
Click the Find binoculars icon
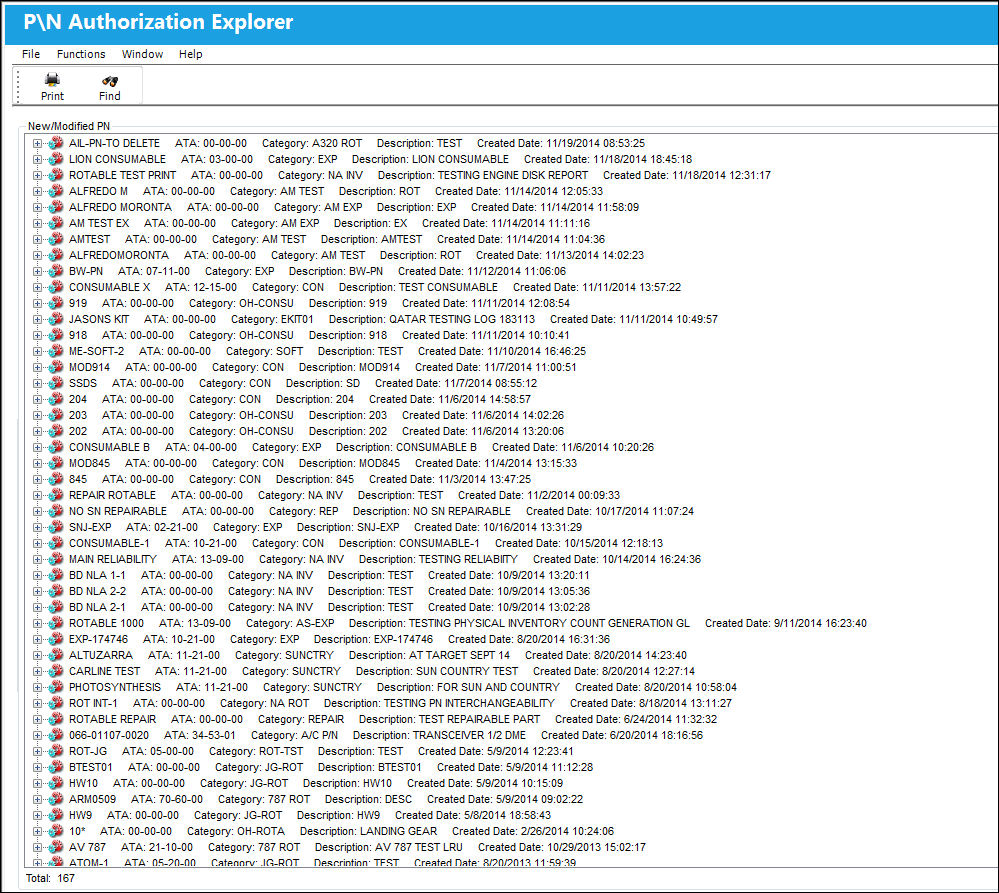(x=110, y=81)
